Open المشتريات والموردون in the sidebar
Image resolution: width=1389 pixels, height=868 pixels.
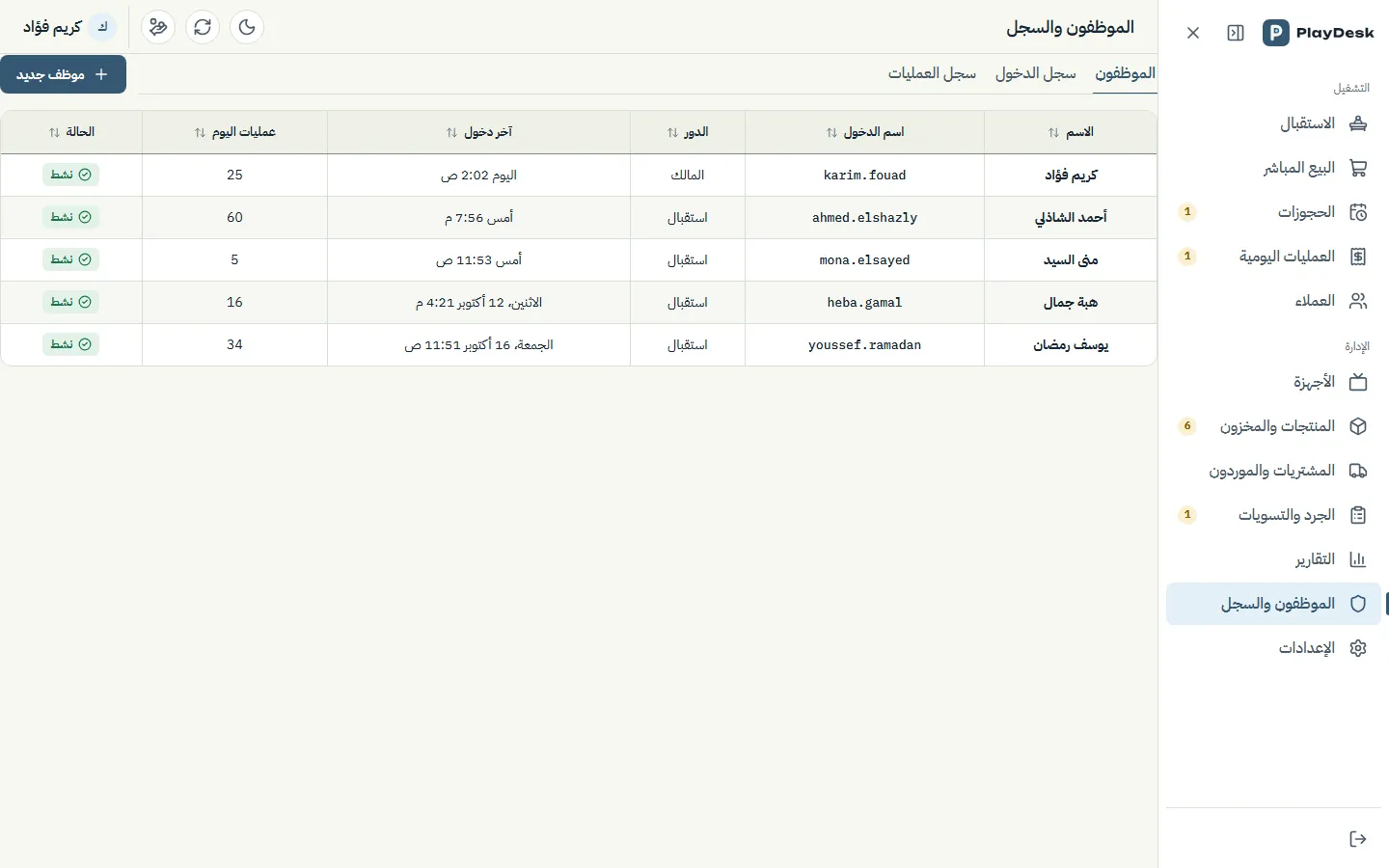[x=1273, y=471]
